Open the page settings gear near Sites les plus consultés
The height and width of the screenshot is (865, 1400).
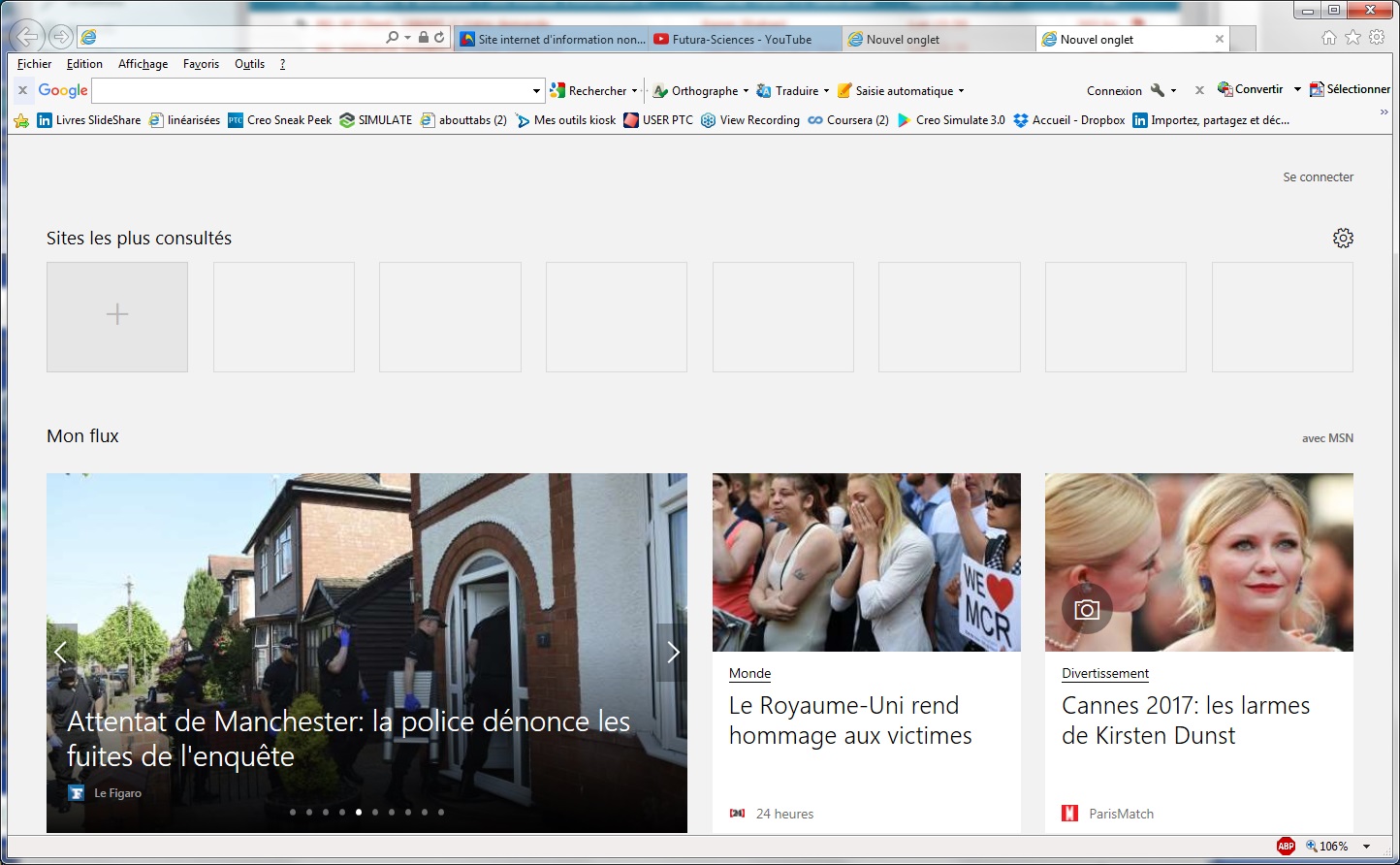pyautogui.click(x=1343, y=238)
